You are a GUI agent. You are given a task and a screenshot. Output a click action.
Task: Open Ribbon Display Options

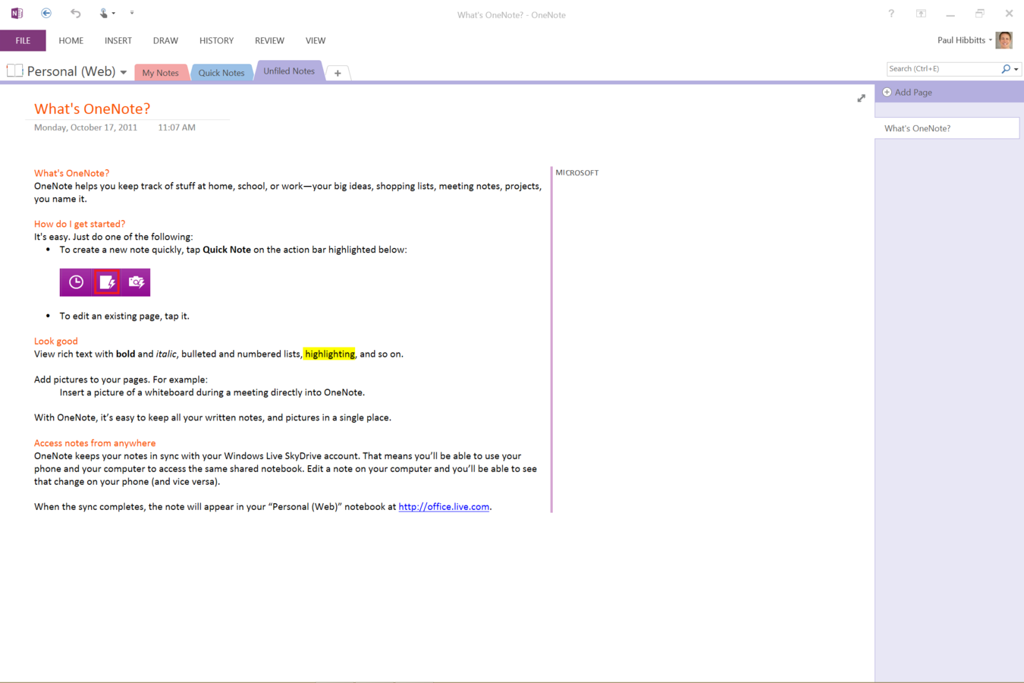(x=921, y=14)
